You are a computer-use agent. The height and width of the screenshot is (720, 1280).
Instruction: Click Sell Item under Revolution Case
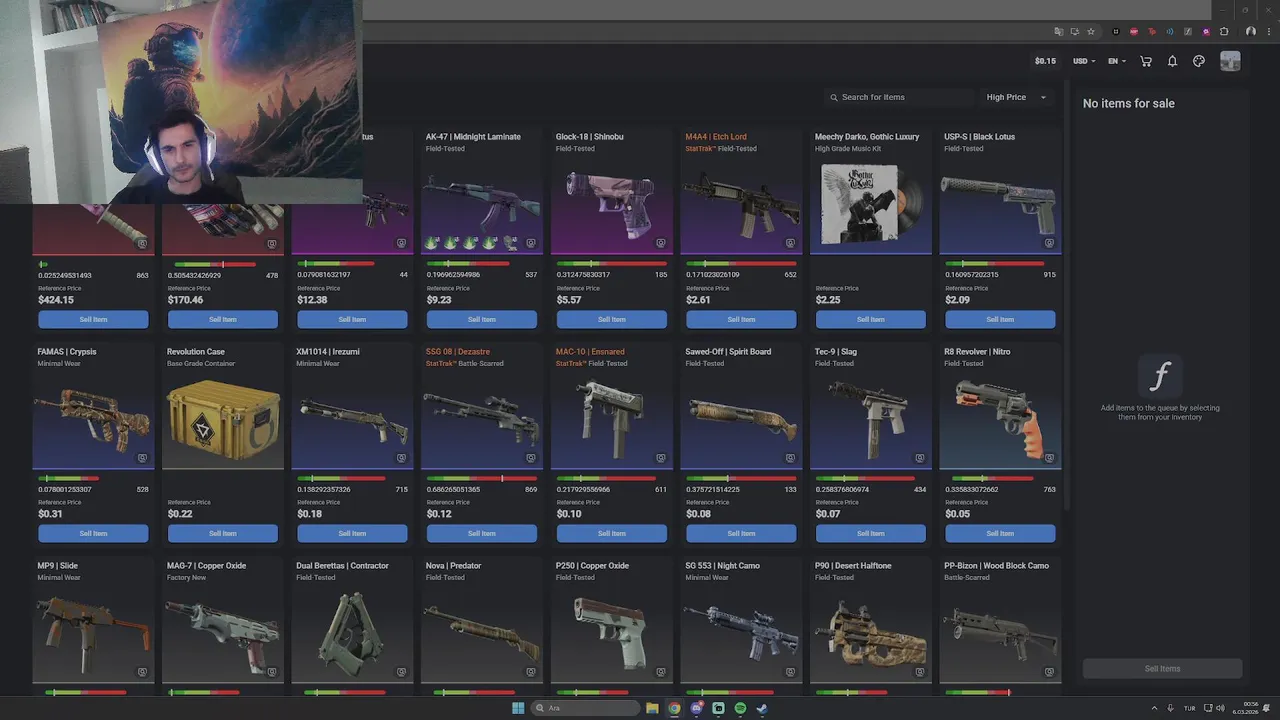click(x=223, y=533)
